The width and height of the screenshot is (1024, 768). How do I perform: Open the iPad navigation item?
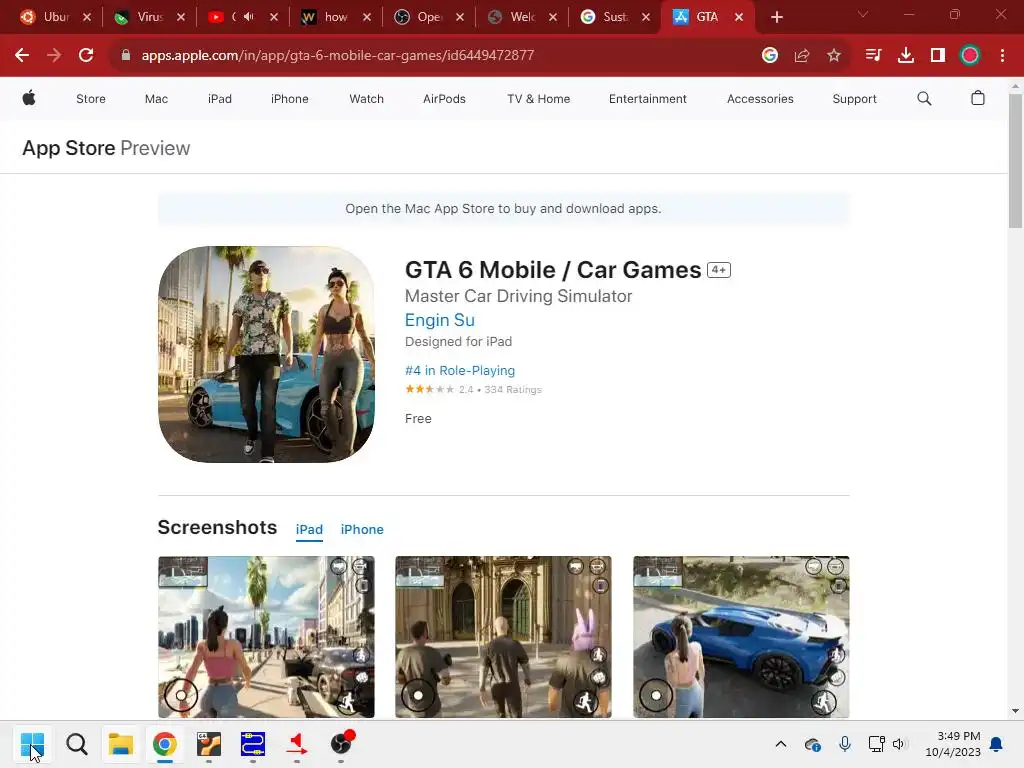(x=219, y=99)
